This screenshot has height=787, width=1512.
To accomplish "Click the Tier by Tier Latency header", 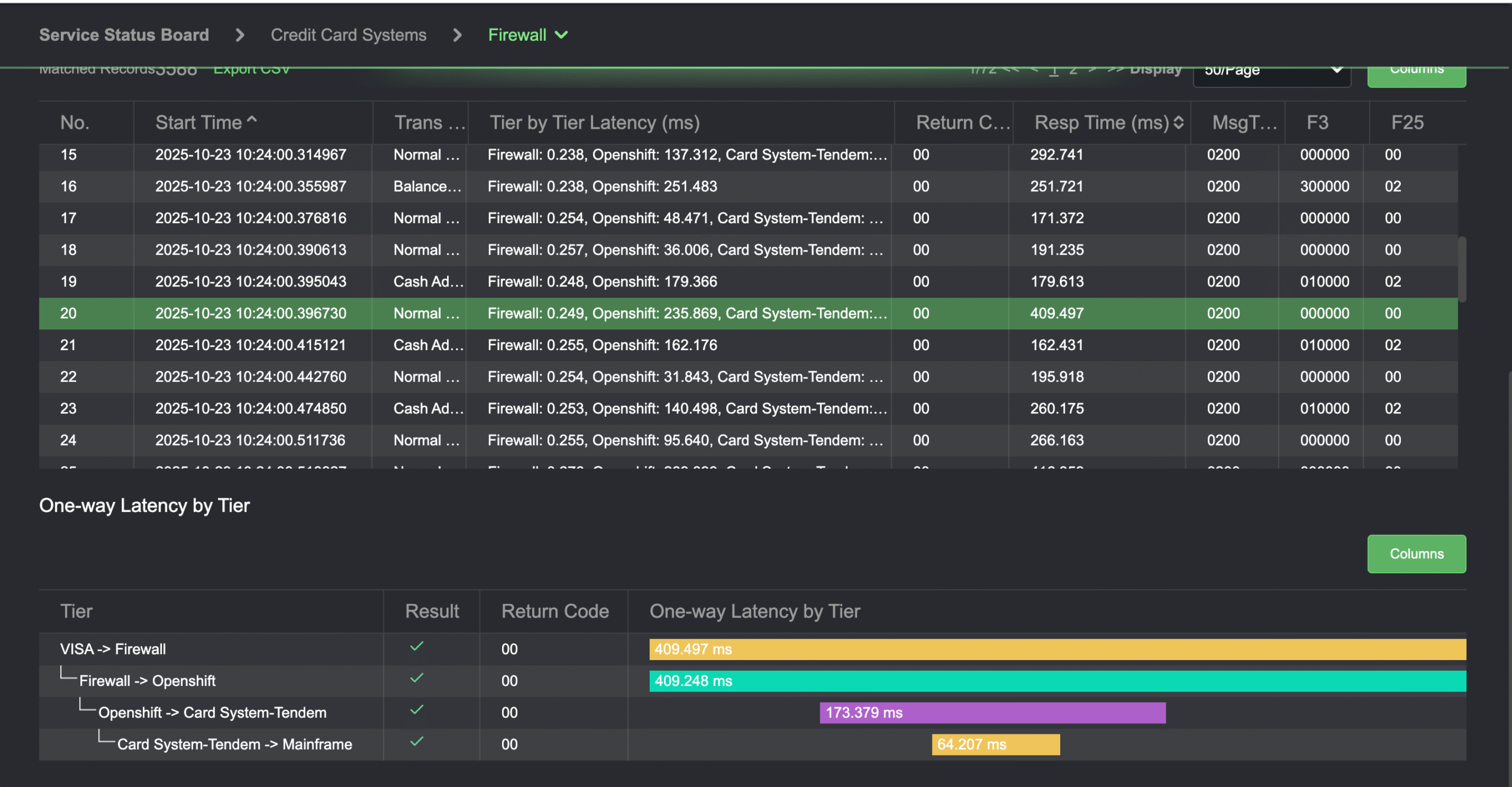I will [594, 122].
